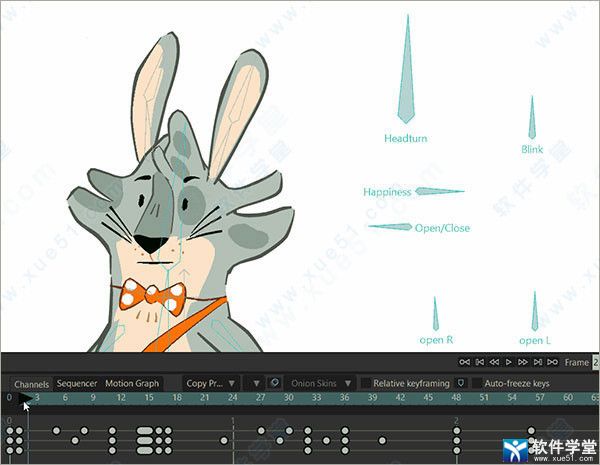The width and height of the screenshot is (600, 465).
Task: Jump to the last frame
Action: (x=552, y=362)
